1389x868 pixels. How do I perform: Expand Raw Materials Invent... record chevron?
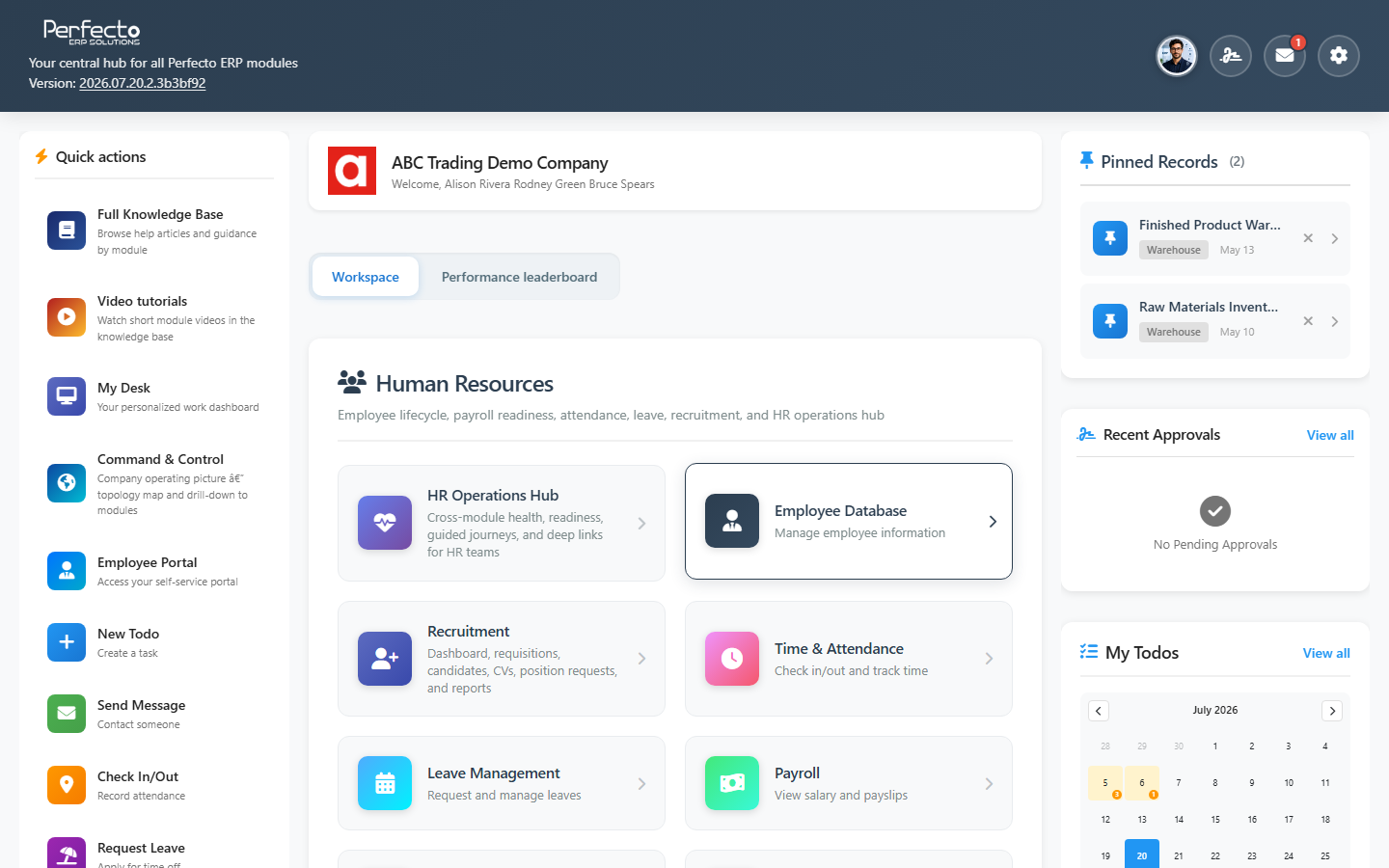(1335, 321)
